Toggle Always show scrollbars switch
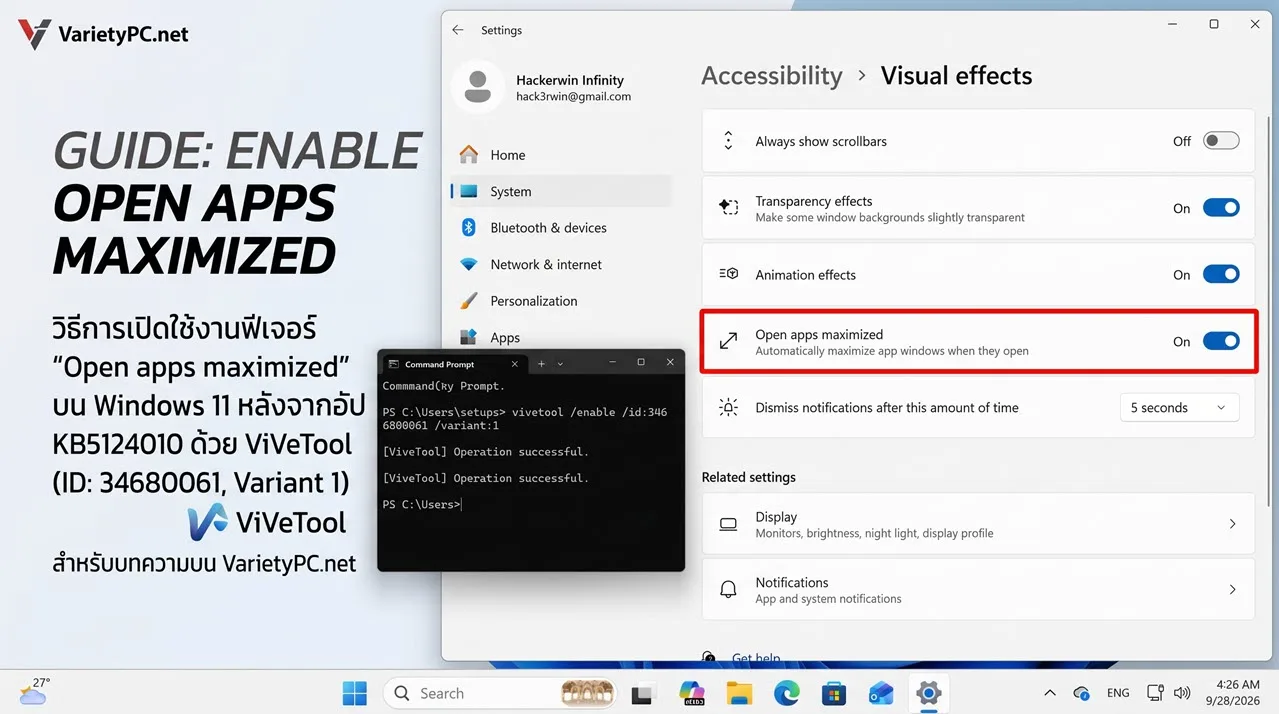The image size is (1279, 714). (x=1221, y=141)
